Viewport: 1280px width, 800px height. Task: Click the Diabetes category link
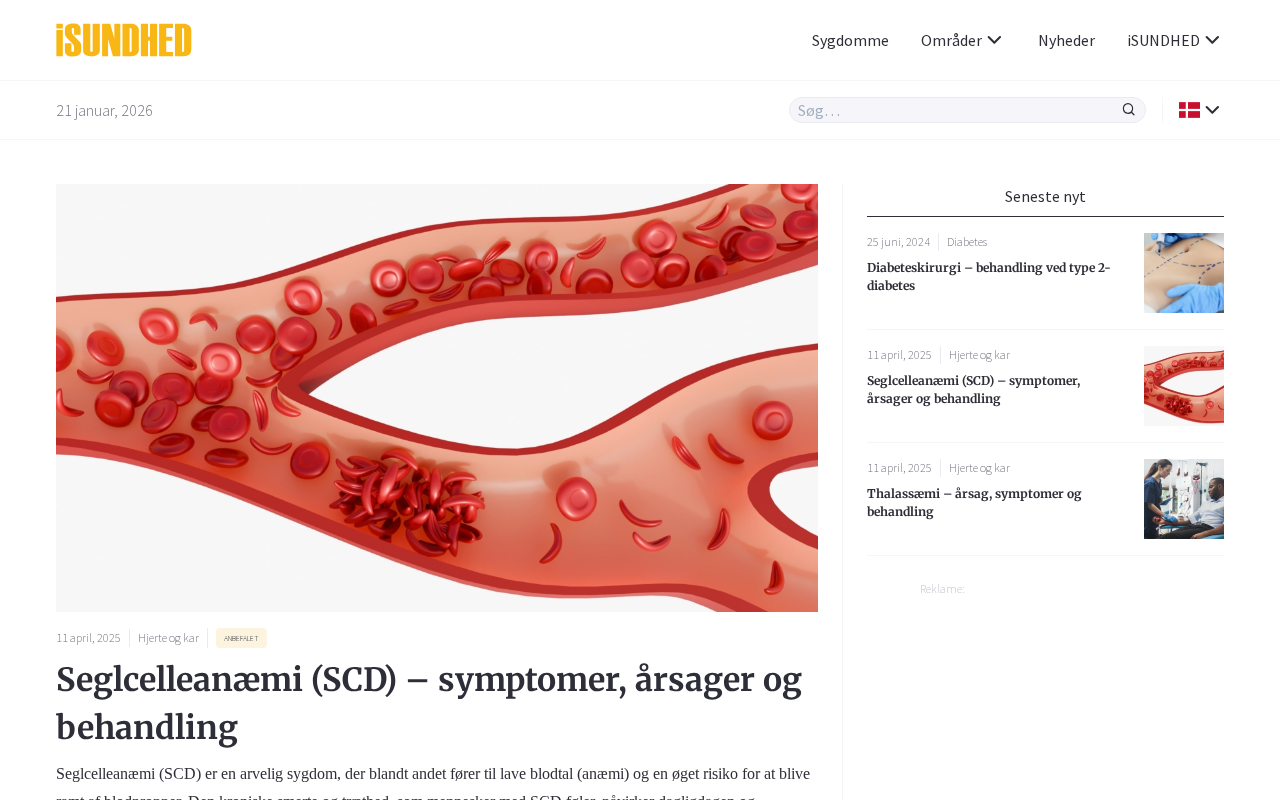967,242
